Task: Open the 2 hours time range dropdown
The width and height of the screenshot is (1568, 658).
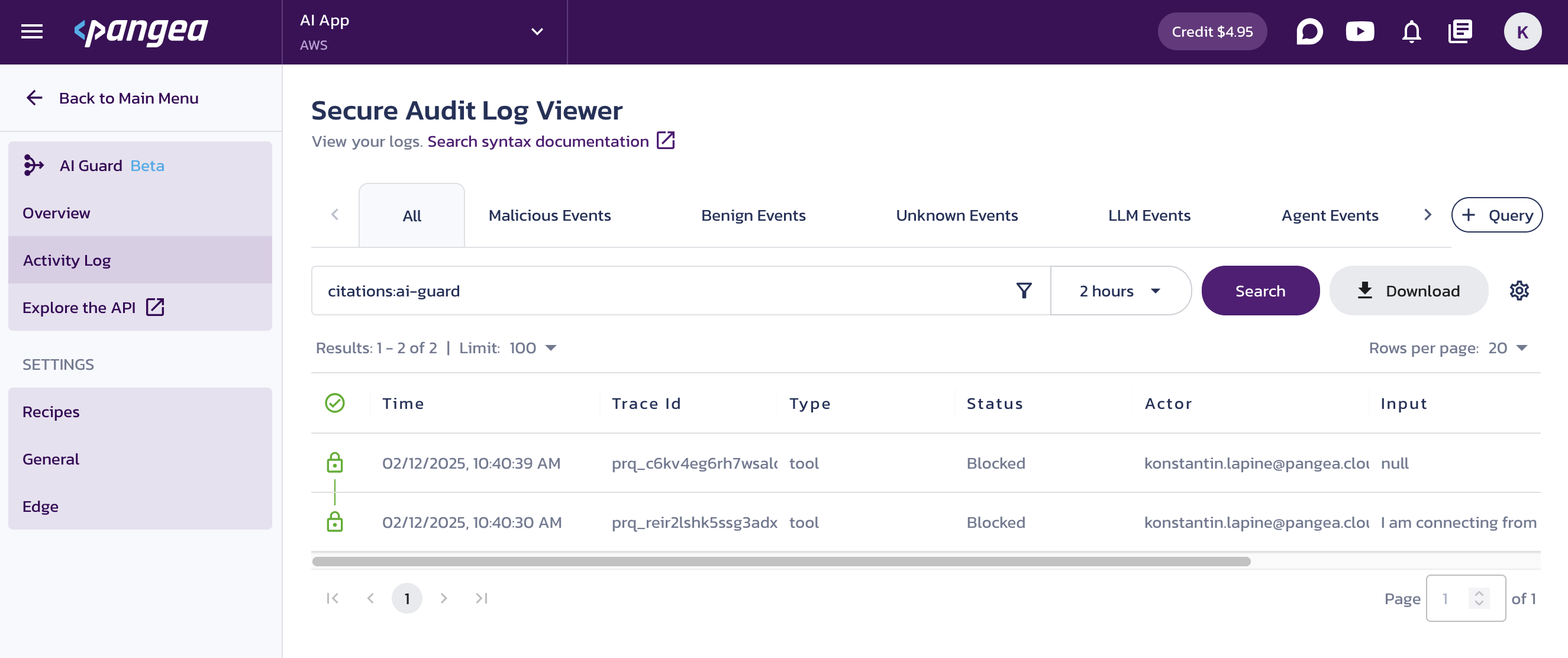Action: (x=1120, y=291)
